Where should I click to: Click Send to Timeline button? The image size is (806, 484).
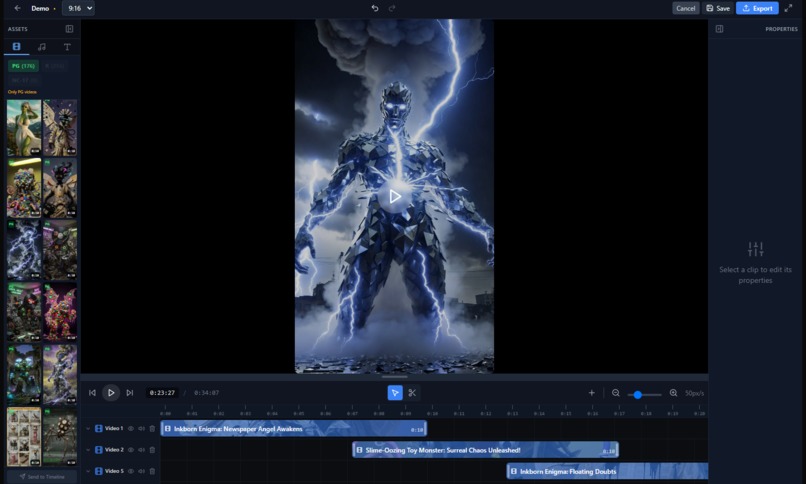pyautogui.click(x=42, y=476)
